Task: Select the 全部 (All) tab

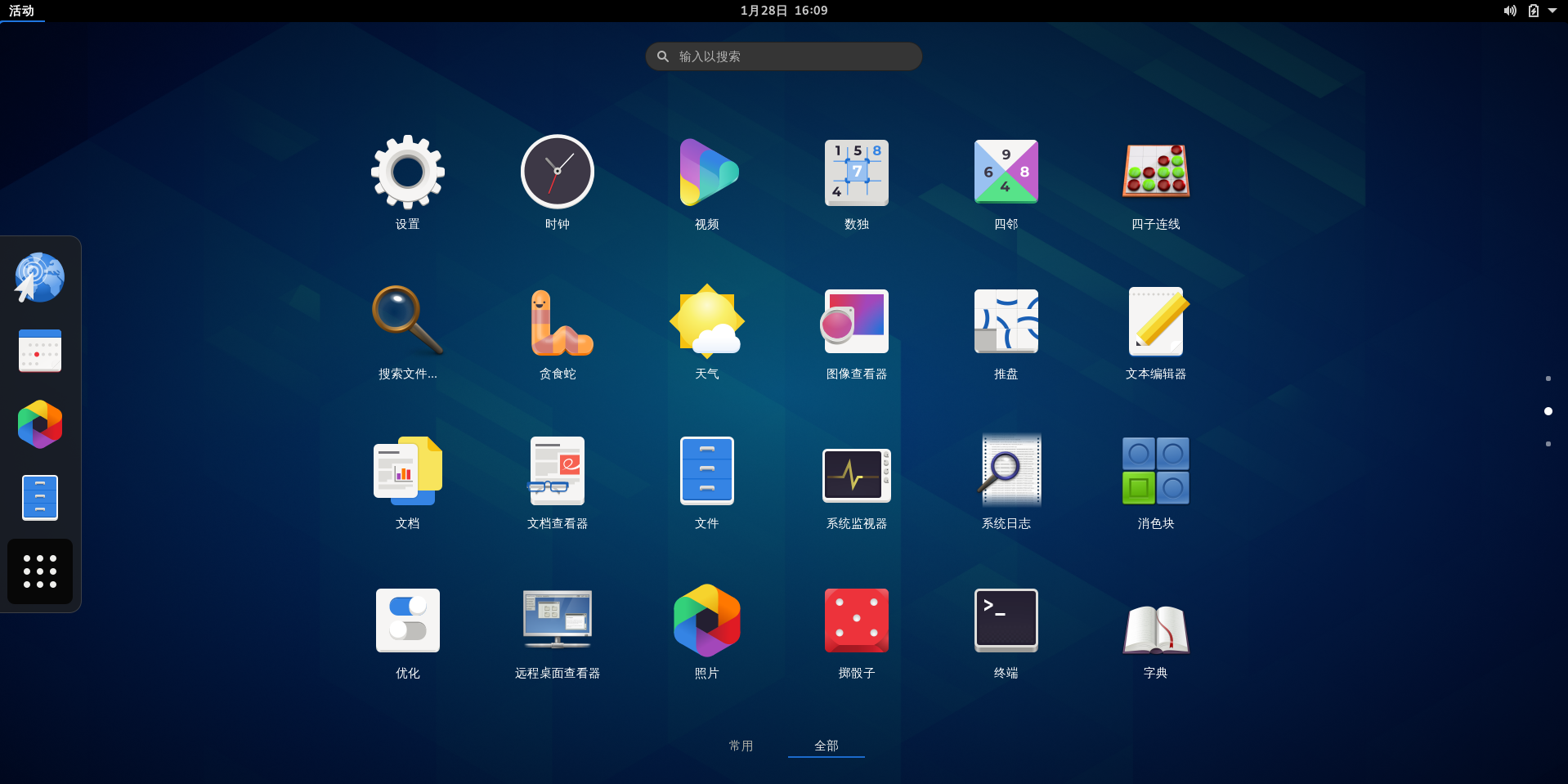Action: [826, 746]
